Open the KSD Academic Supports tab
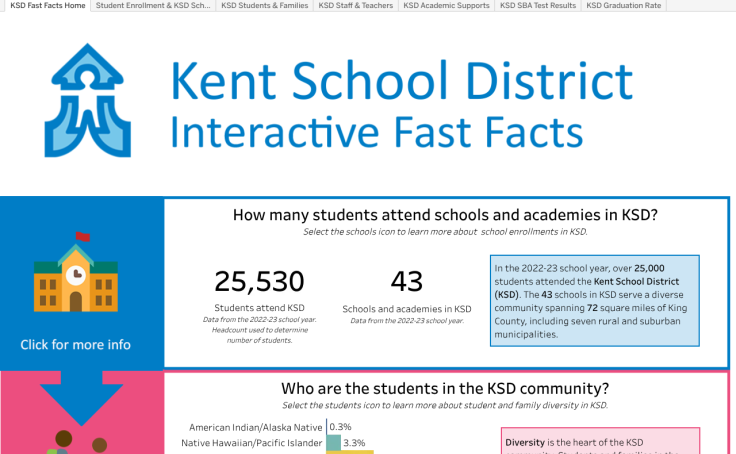Screen dimensions: 736x454 (446, 6)
